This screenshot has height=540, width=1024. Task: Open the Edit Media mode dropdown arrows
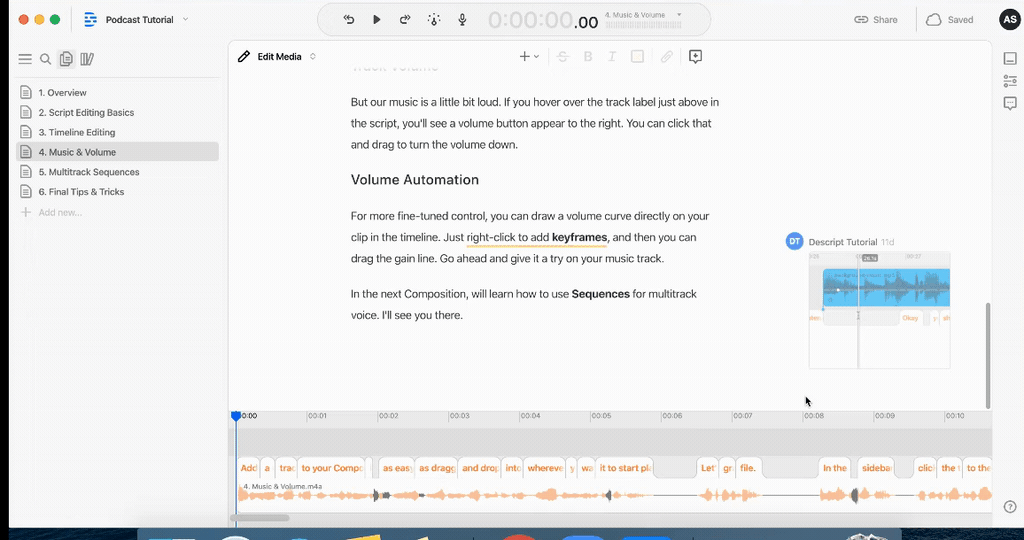(313, 57)
